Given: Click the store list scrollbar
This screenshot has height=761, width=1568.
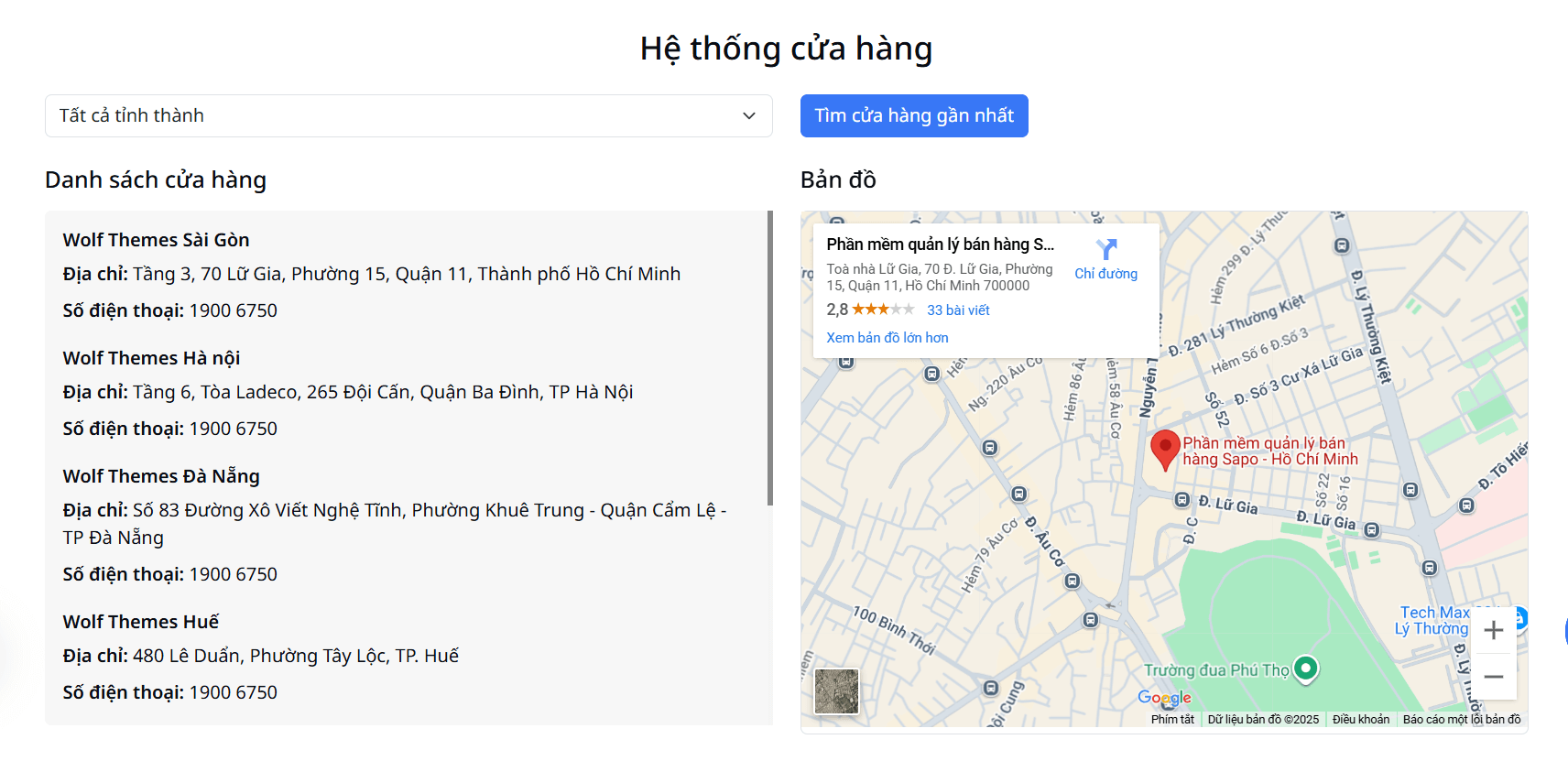Looking at the screenshot, I should pos(770,357).
